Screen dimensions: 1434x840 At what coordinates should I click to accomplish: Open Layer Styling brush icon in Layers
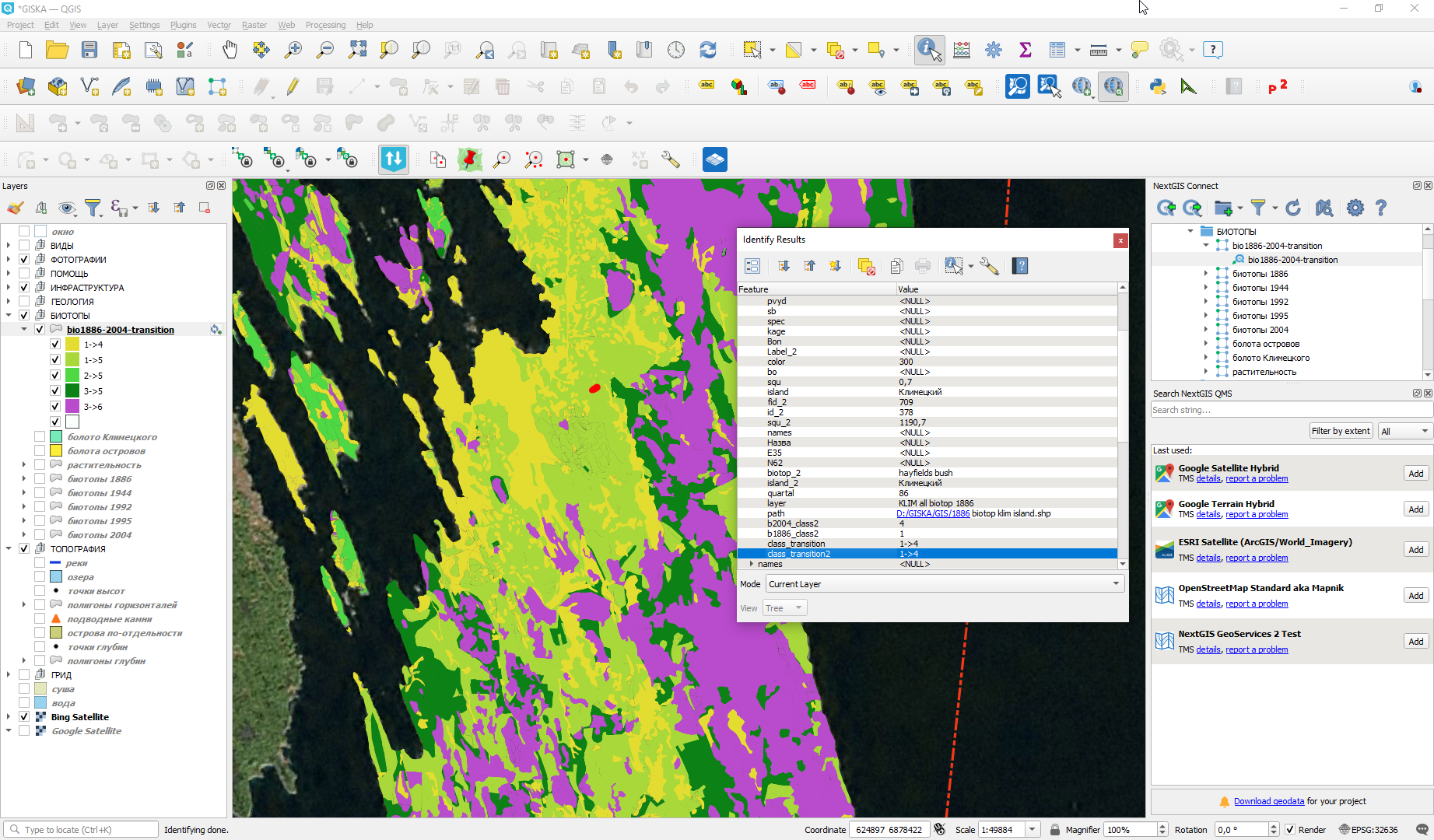(x=16, y=208)
